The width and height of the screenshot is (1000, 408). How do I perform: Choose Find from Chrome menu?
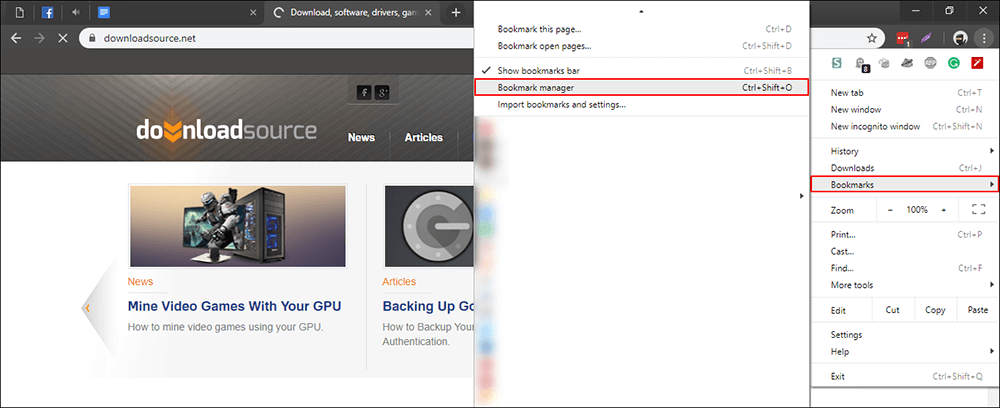pos(905,268)
